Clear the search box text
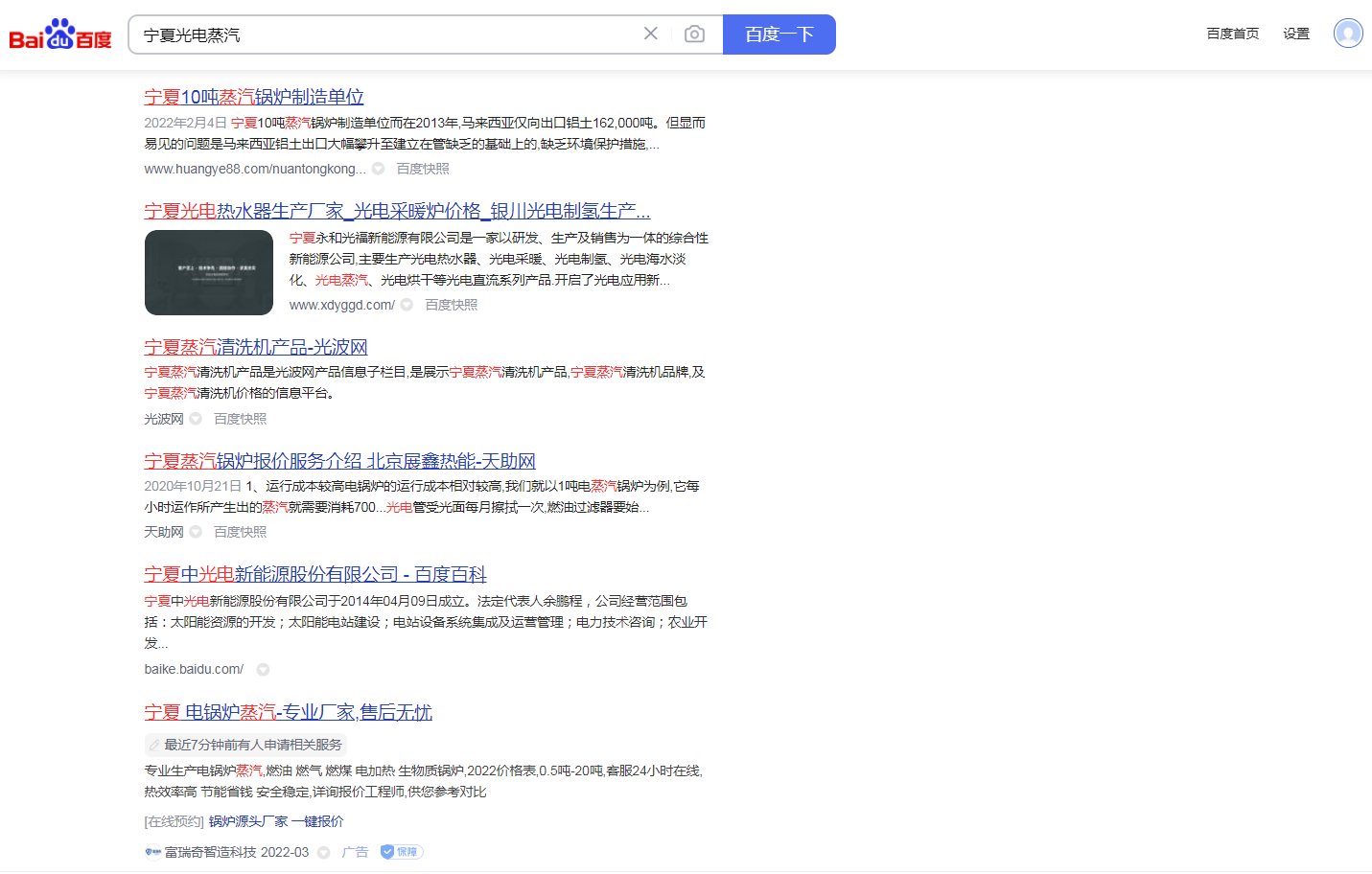Image resolution: width=1372 pixels, height=874 pixels. (650, 34)
